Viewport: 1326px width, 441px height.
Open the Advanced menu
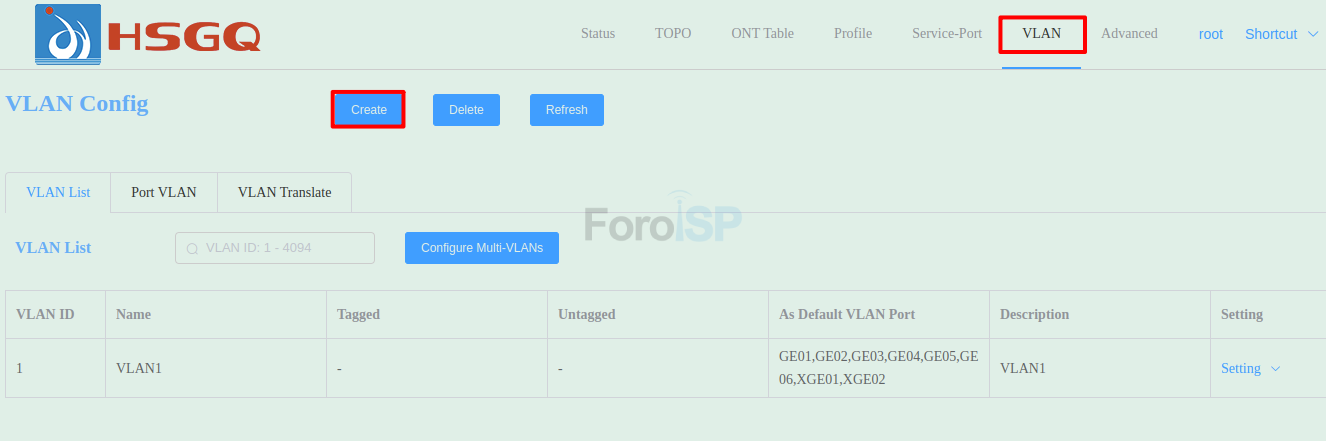[1129, 33]
